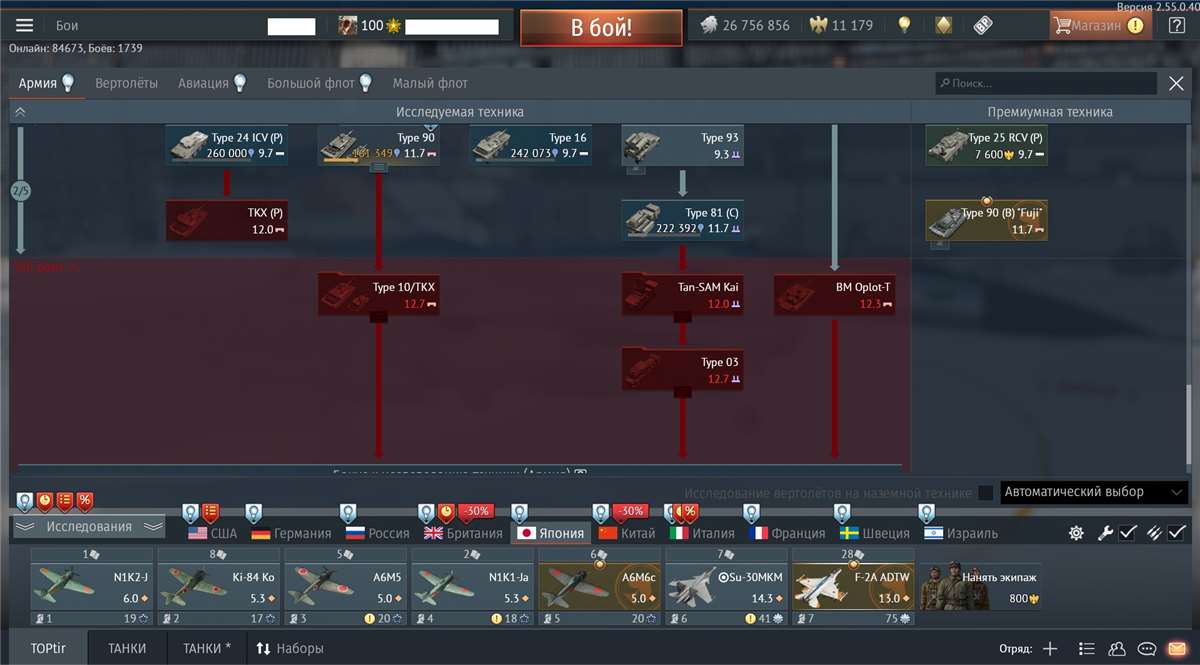Select the Type 24 ICV (P) vehicle
1200x665 pixels.
tap(226, 146)
